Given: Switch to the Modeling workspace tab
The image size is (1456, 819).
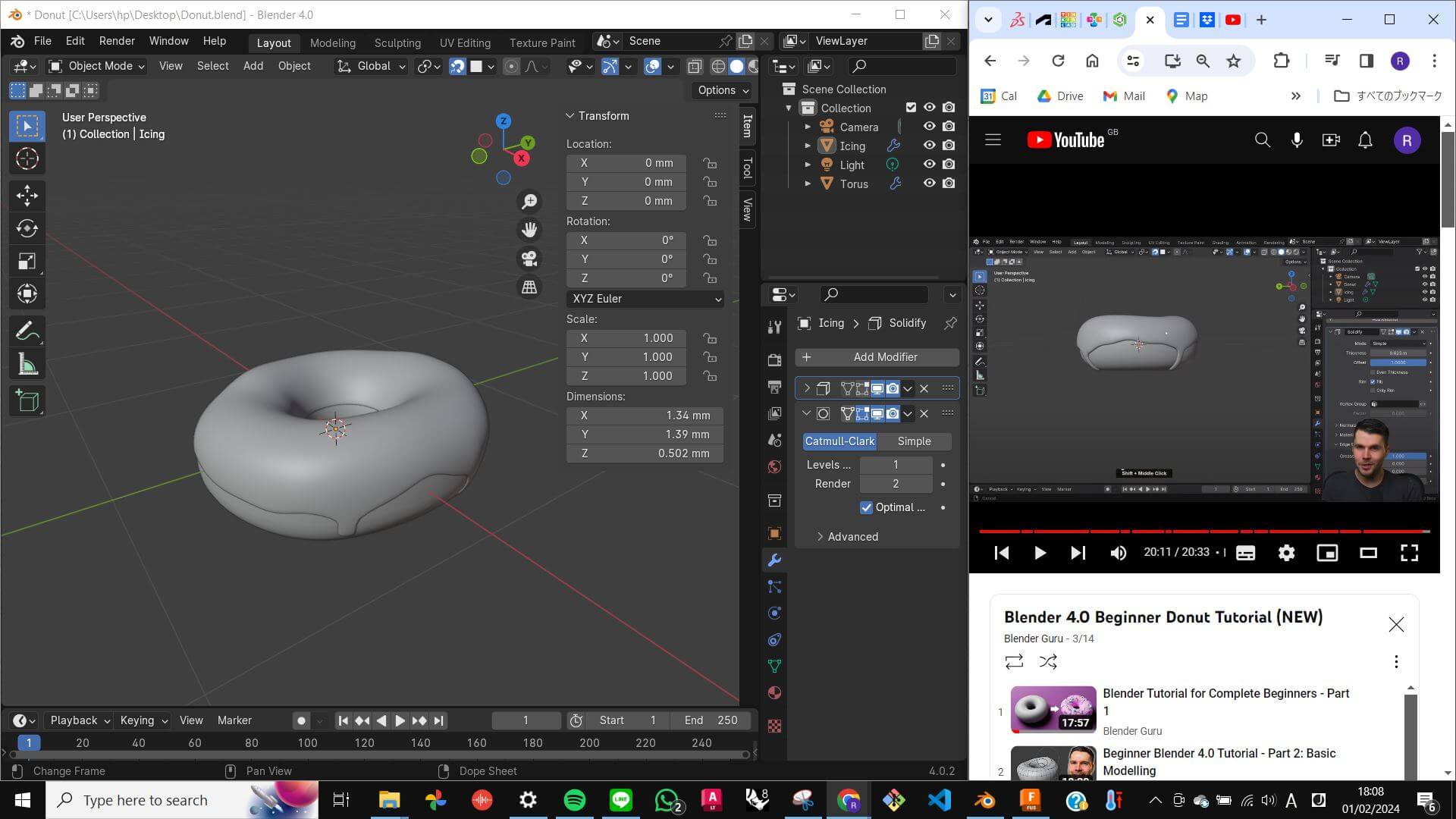Looking at the screenshot, I should (333, 42).
